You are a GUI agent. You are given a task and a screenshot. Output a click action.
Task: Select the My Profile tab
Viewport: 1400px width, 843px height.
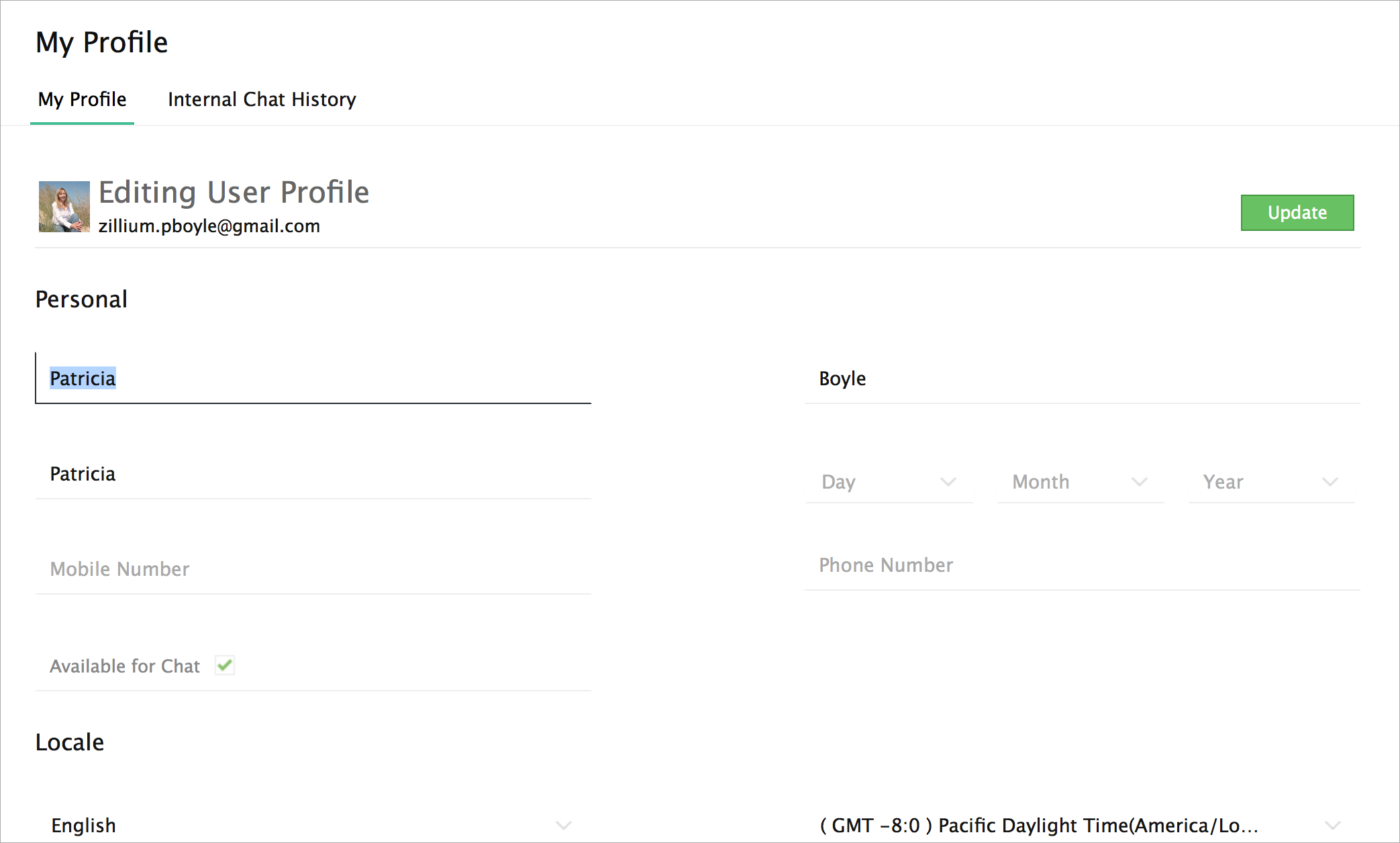pyautogui.click(x=82, y=99)
